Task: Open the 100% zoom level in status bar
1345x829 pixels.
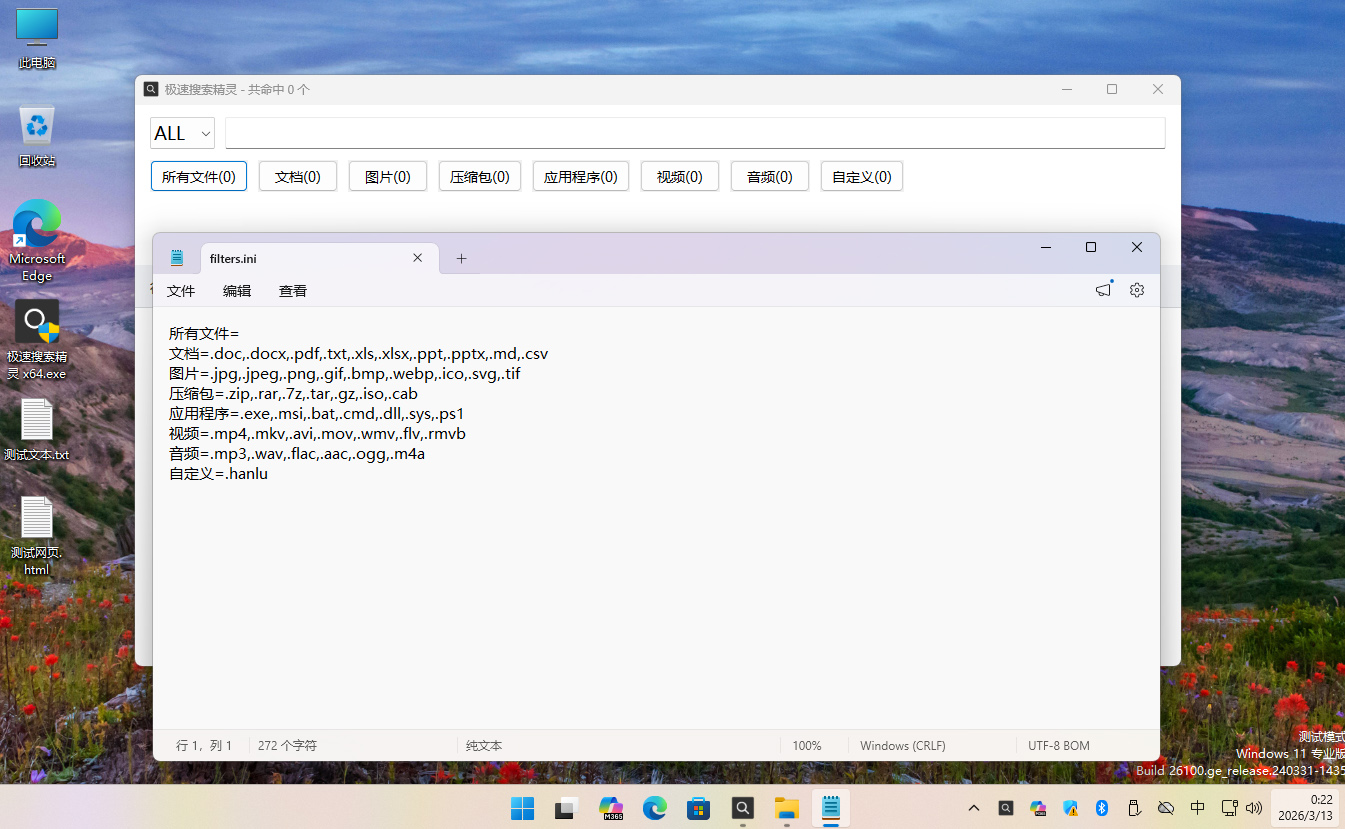Action: pos(807,745)
